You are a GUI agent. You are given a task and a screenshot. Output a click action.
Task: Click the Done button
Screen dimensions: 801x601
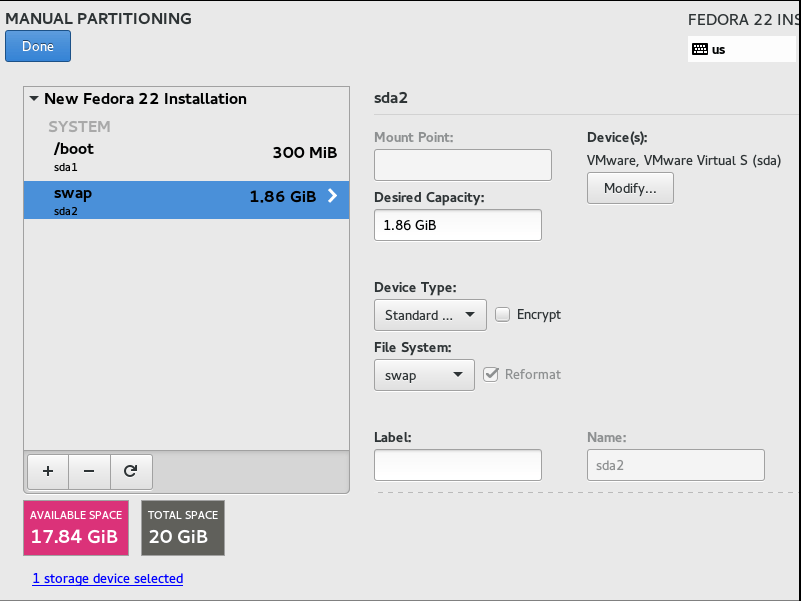(38, 46)
